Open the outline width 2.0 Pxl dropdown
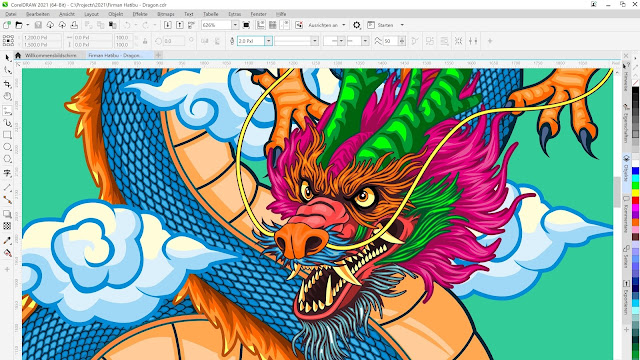Viewport: 640px width, 360px height. (268, 41)
